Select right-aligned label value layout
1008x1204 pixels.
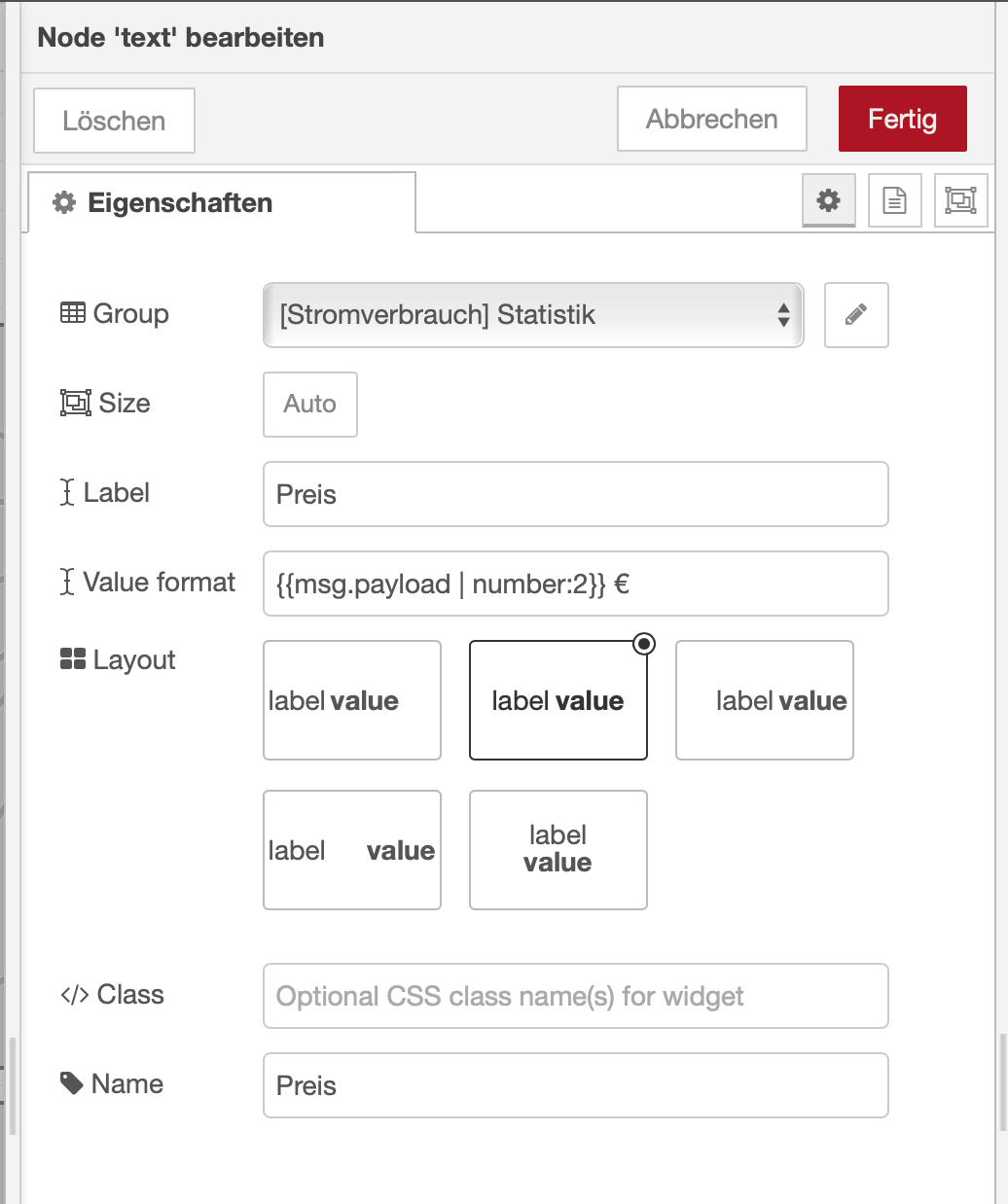[764, 700]
